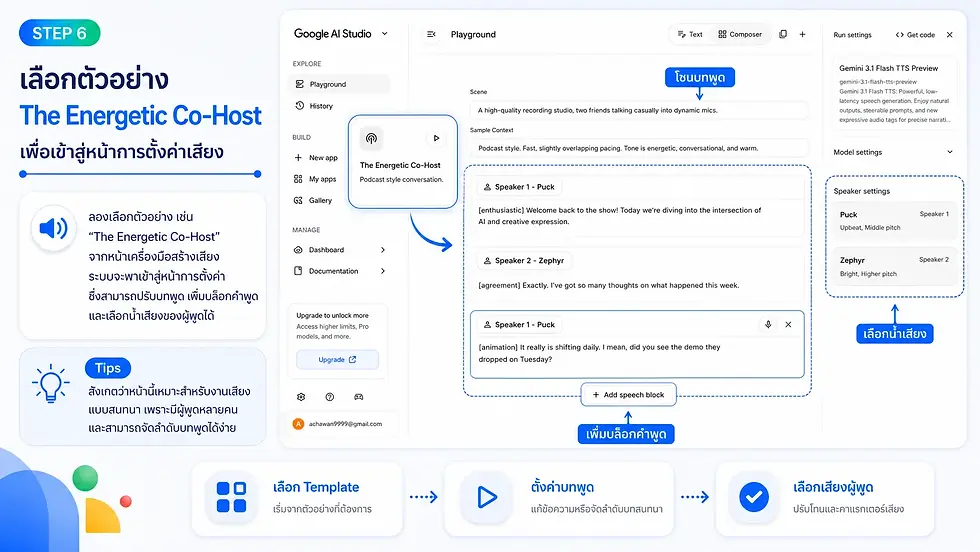Screen dimensions: 980x552
Task: Click the podcast icon on Energetic Co-Host card
Action: tap(371, 138)
